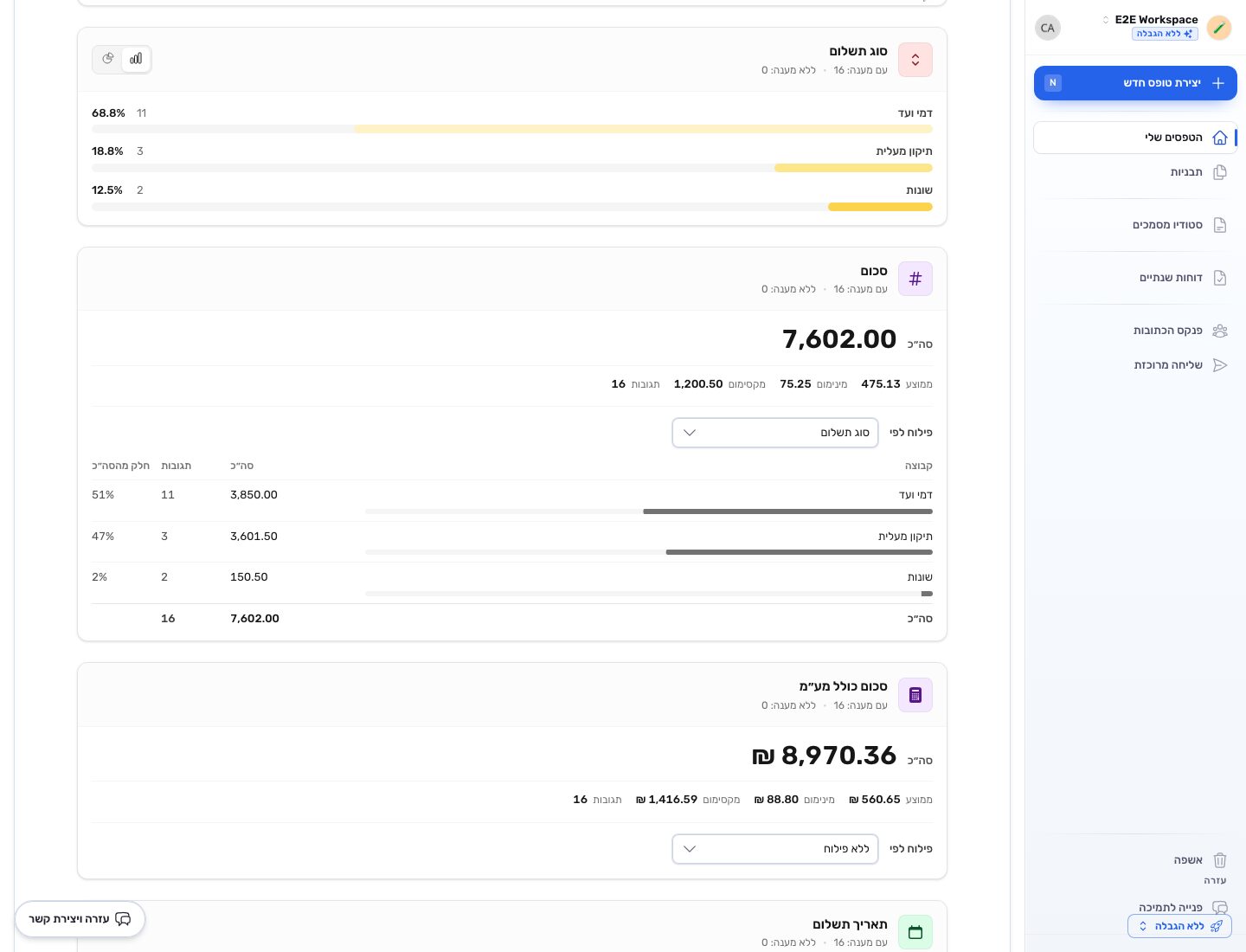Click the 3,601.50 cell in תיקון מעלית row

(254, 537)
